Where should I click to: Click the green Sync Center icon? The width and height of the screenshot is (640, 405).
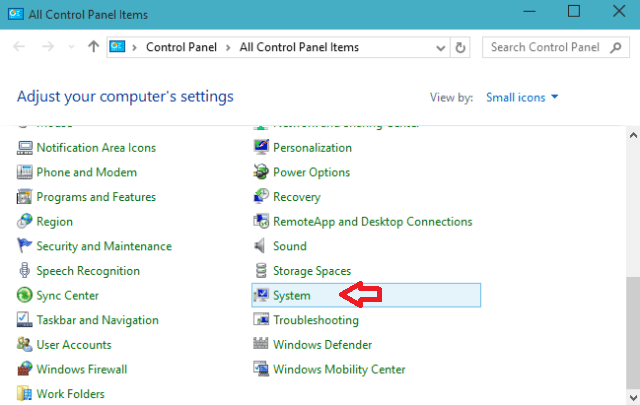click(24, 295)
